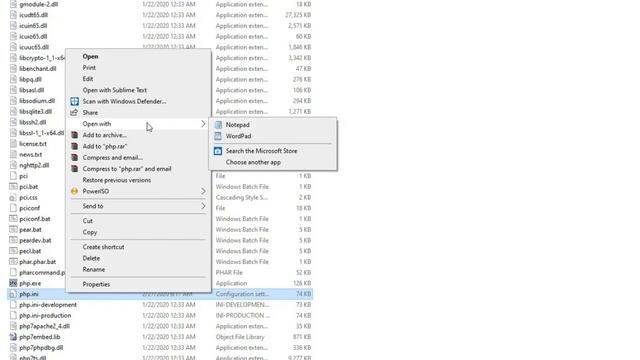The width and height of the screenshot is (640, 360).
Task: Click the WordPad icon in submenu
Action: click(218, 136)
